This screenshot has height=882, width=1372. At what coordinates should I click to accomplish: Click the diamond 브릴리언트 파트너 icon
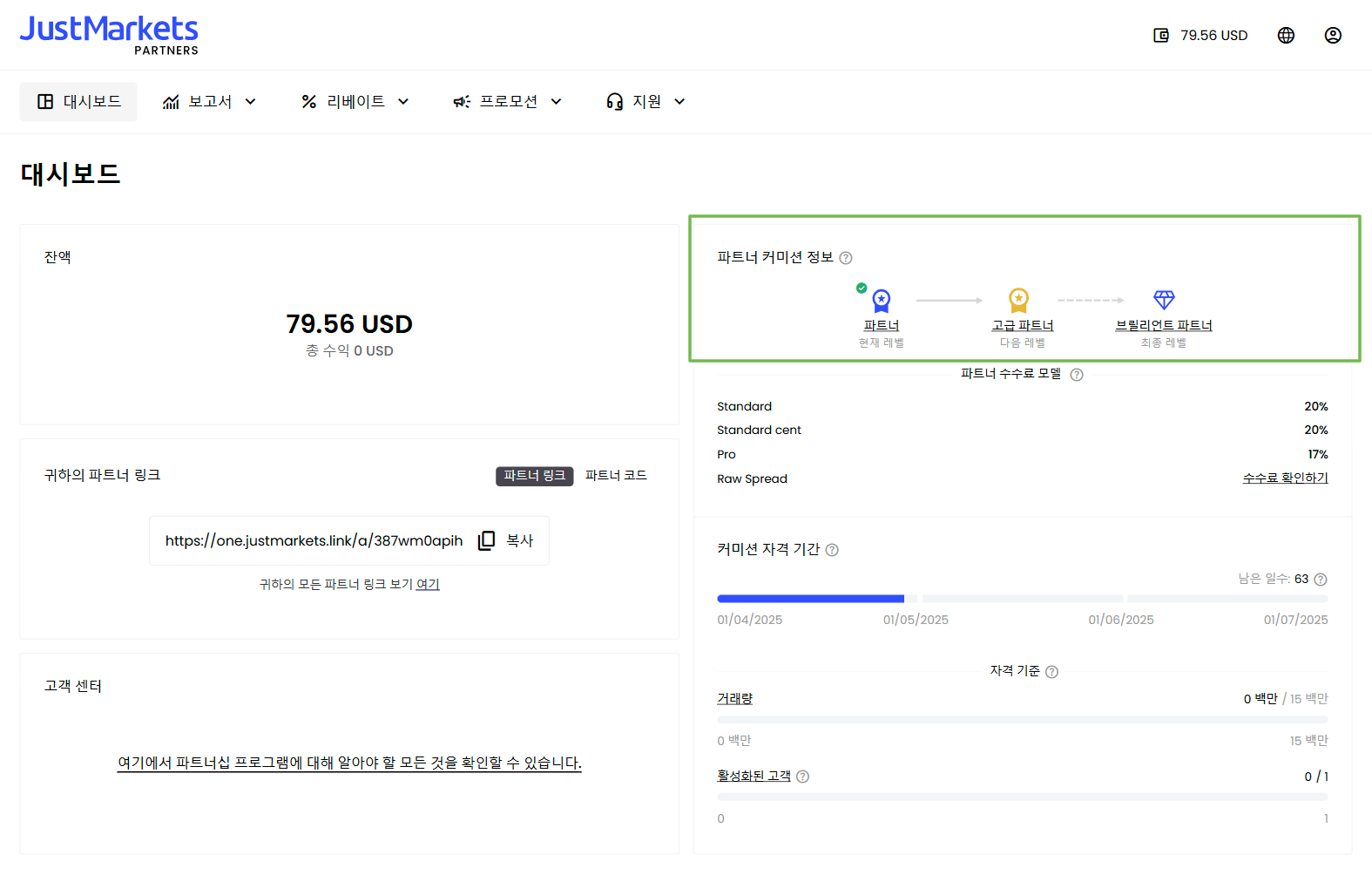tap(1164, 300)
